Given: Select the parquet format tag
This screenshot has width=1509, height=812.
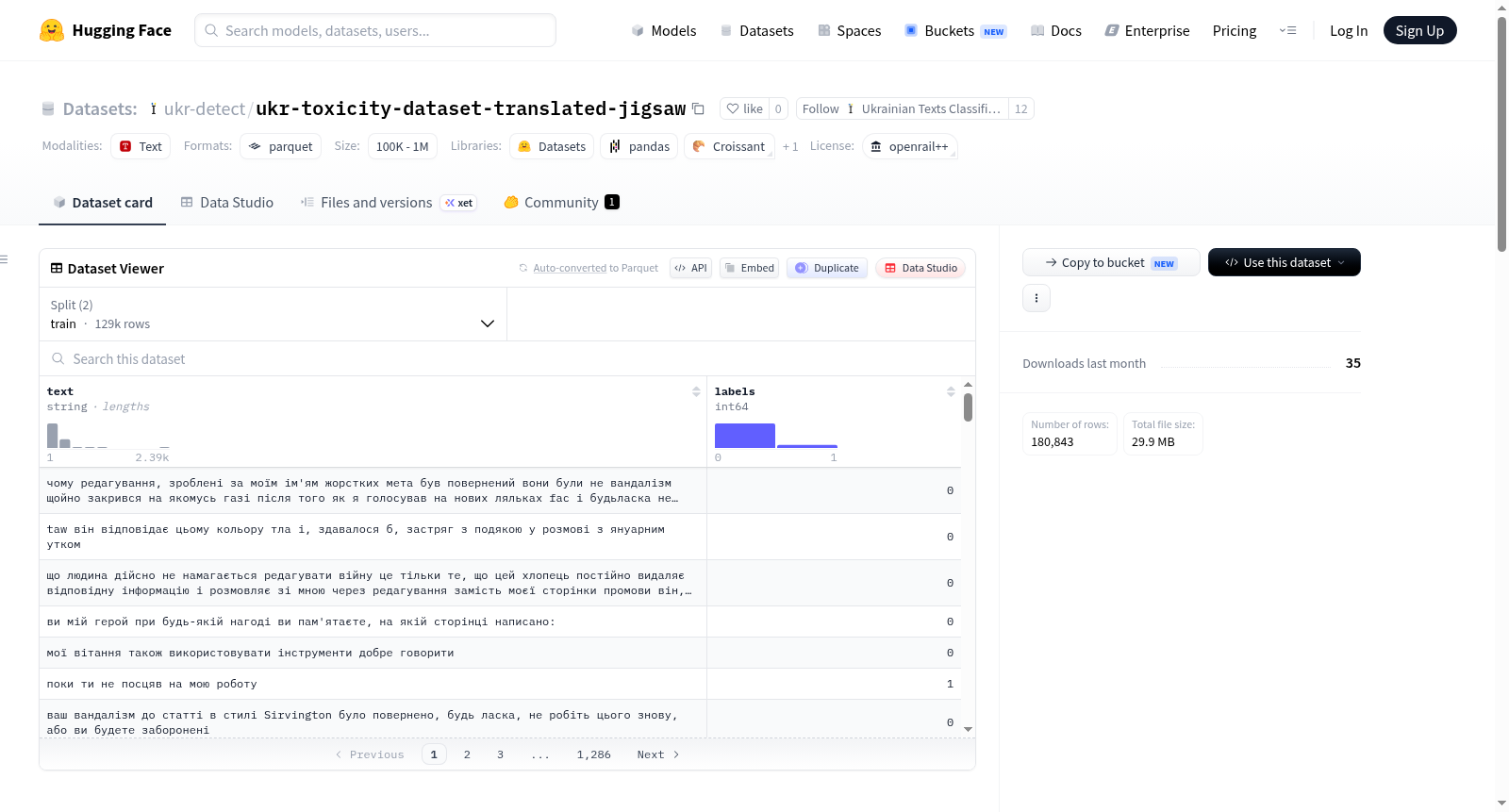Looking at the screenshot, I should pos(281,146).
